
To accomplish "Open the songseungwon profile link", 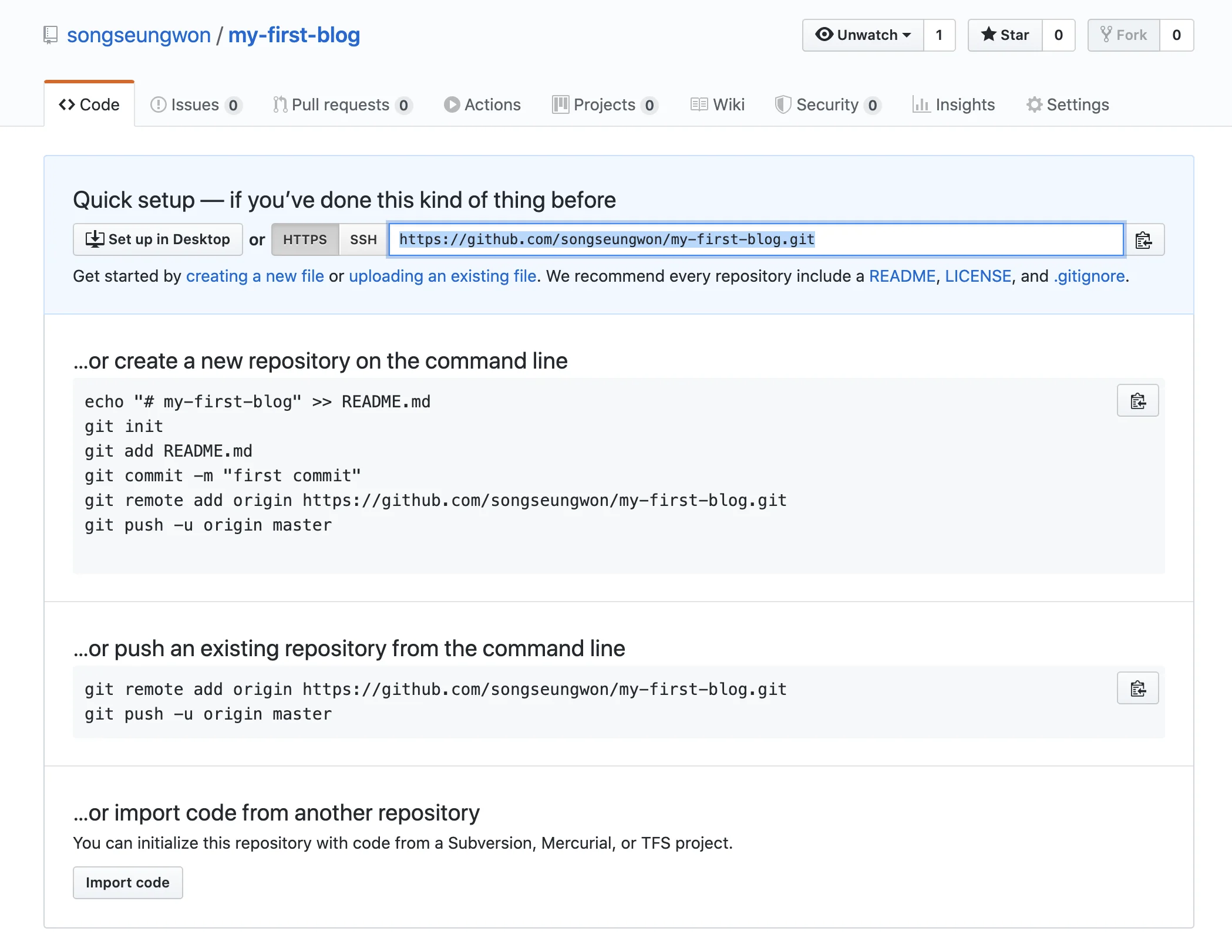I will 139,35.
